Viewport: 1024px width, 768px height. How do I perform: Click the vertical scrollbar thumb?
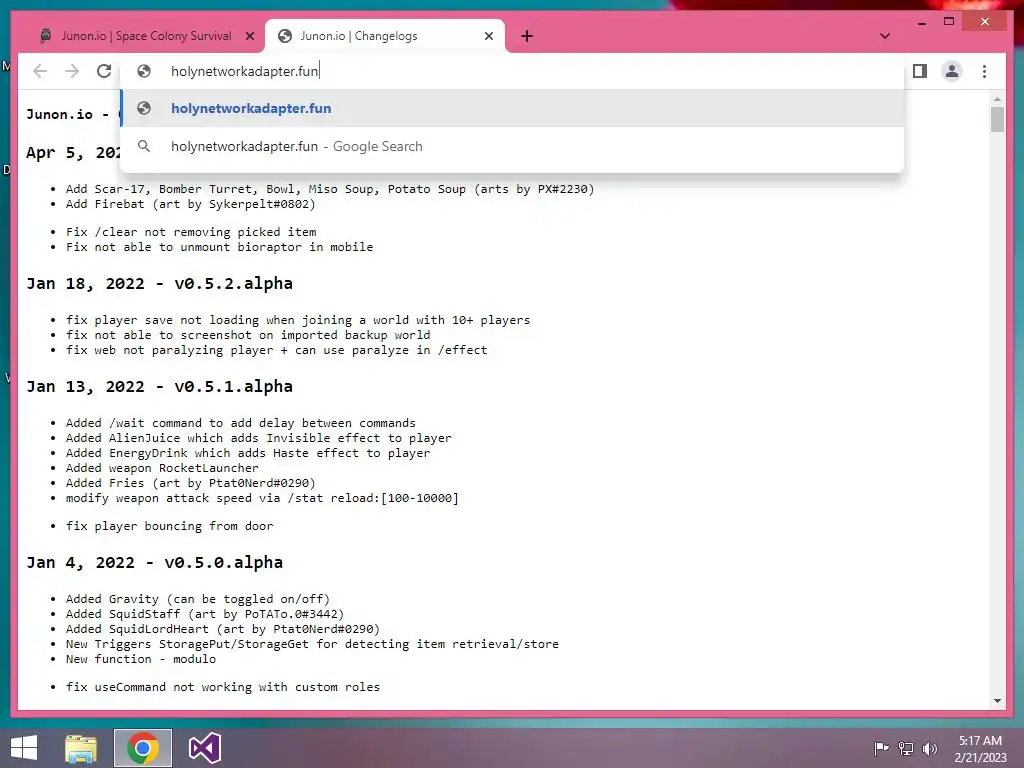click(997, 120)
